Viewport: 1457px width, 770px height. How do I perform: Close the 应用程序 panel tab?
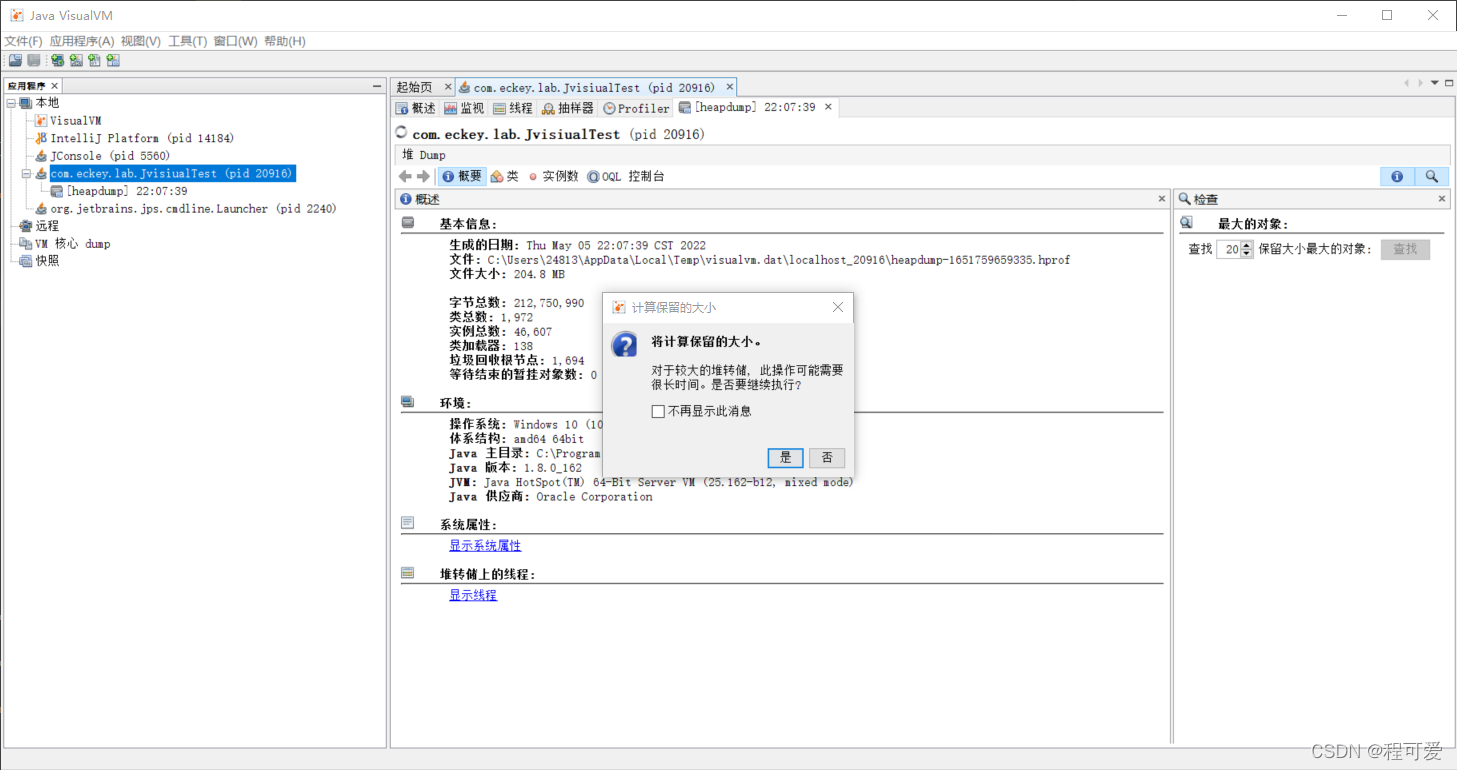(55, 86)
